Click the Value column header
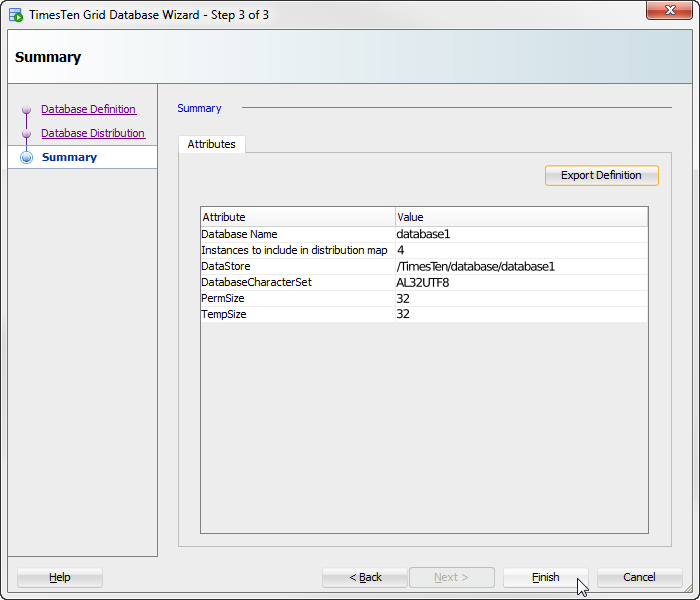 click(x=521, y=217)
